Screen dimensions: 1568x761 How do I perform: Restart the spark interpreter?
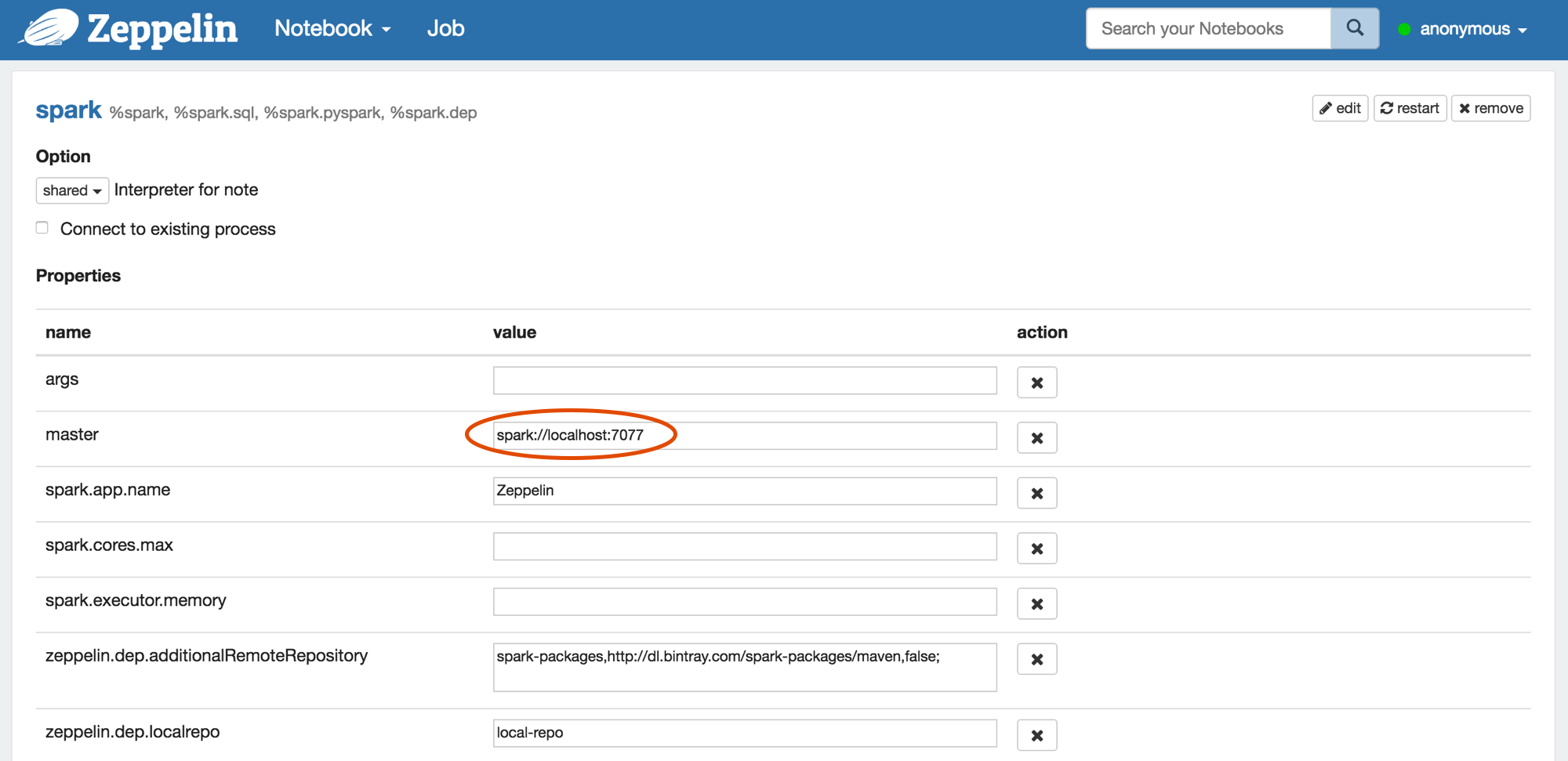[x=1410, y=108]
